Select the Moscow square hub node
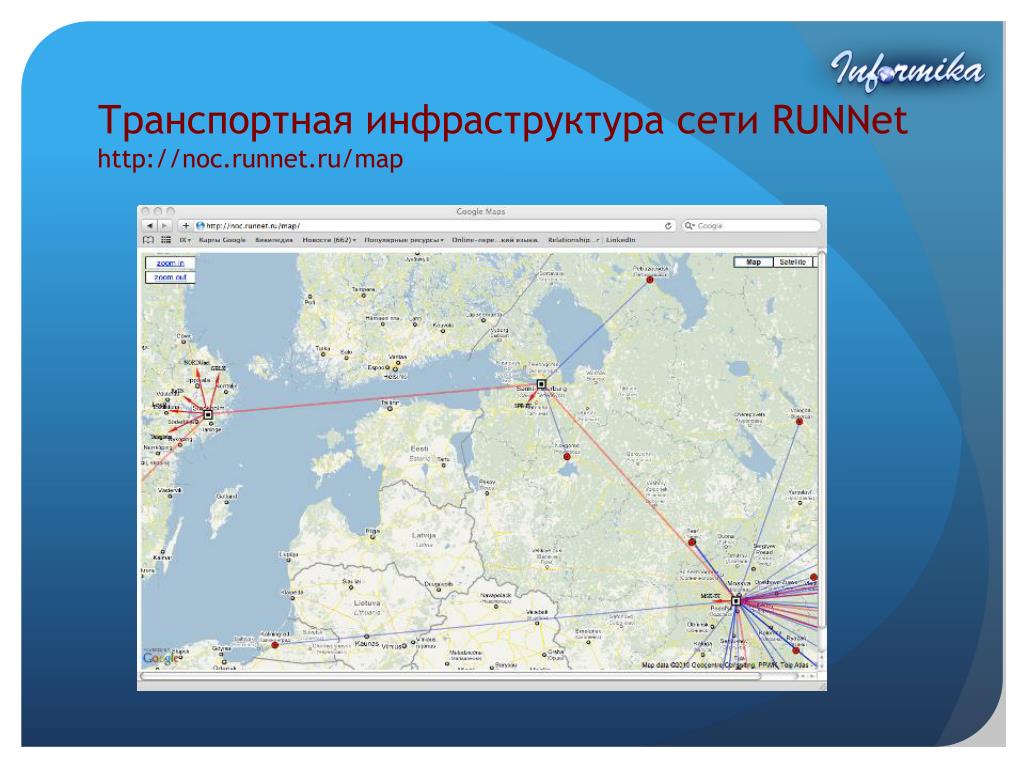The image size is (1024, 768). pos(736,601)
